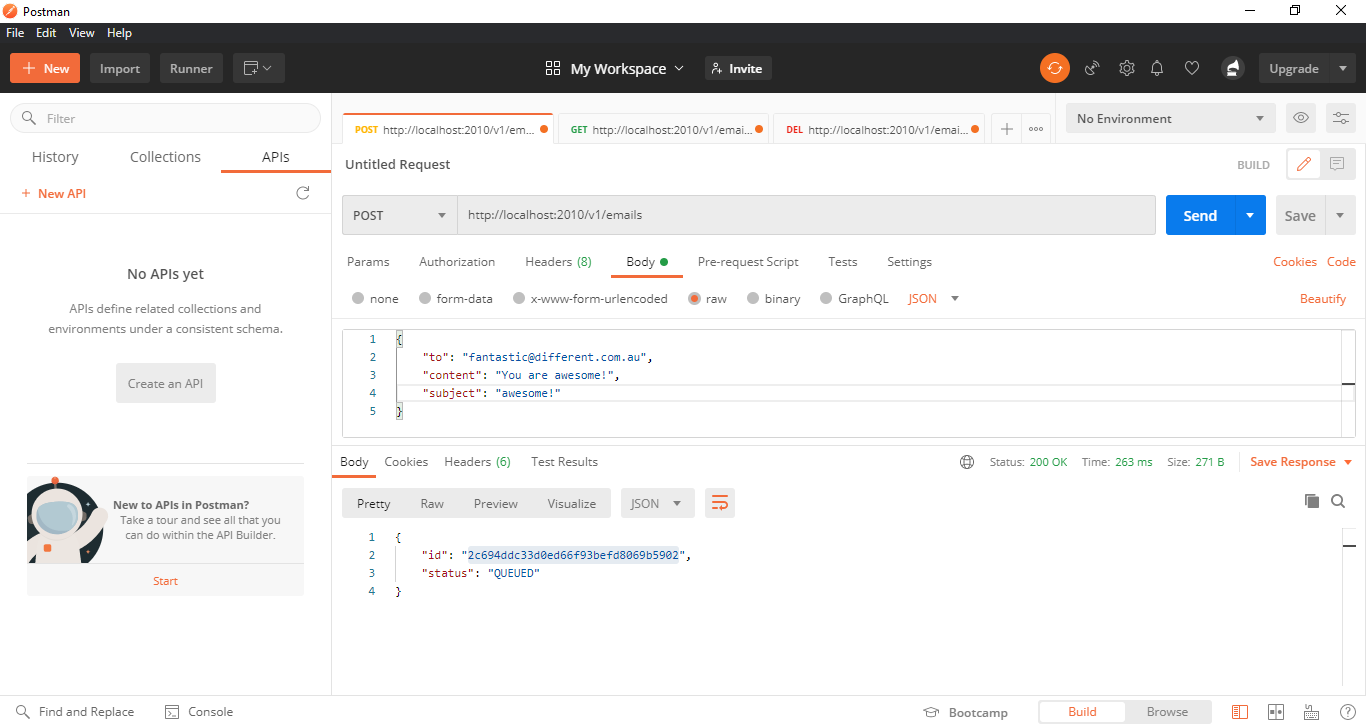
Task: Click the Beautify link
Action: [1323, 299]
